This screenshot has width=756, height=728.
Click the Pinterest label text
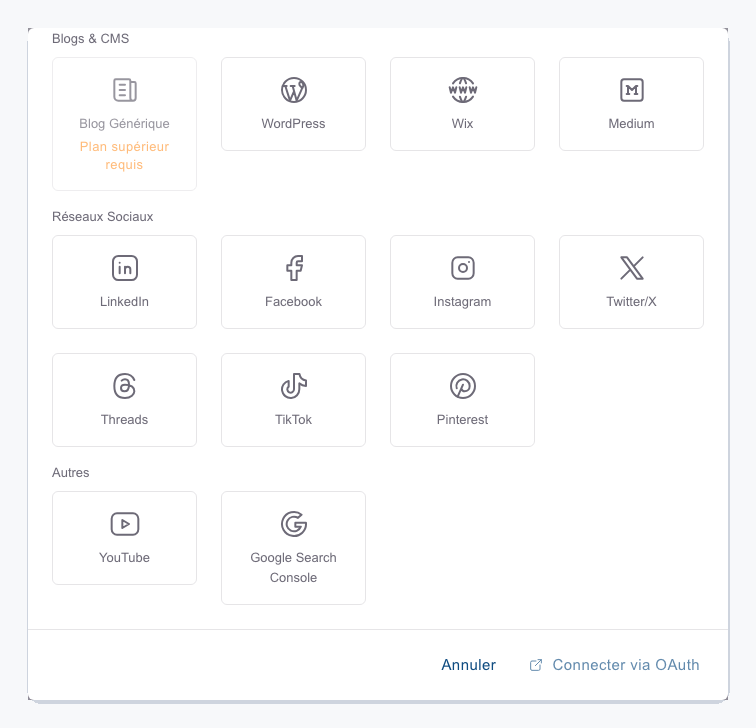[x=462, y=420]
